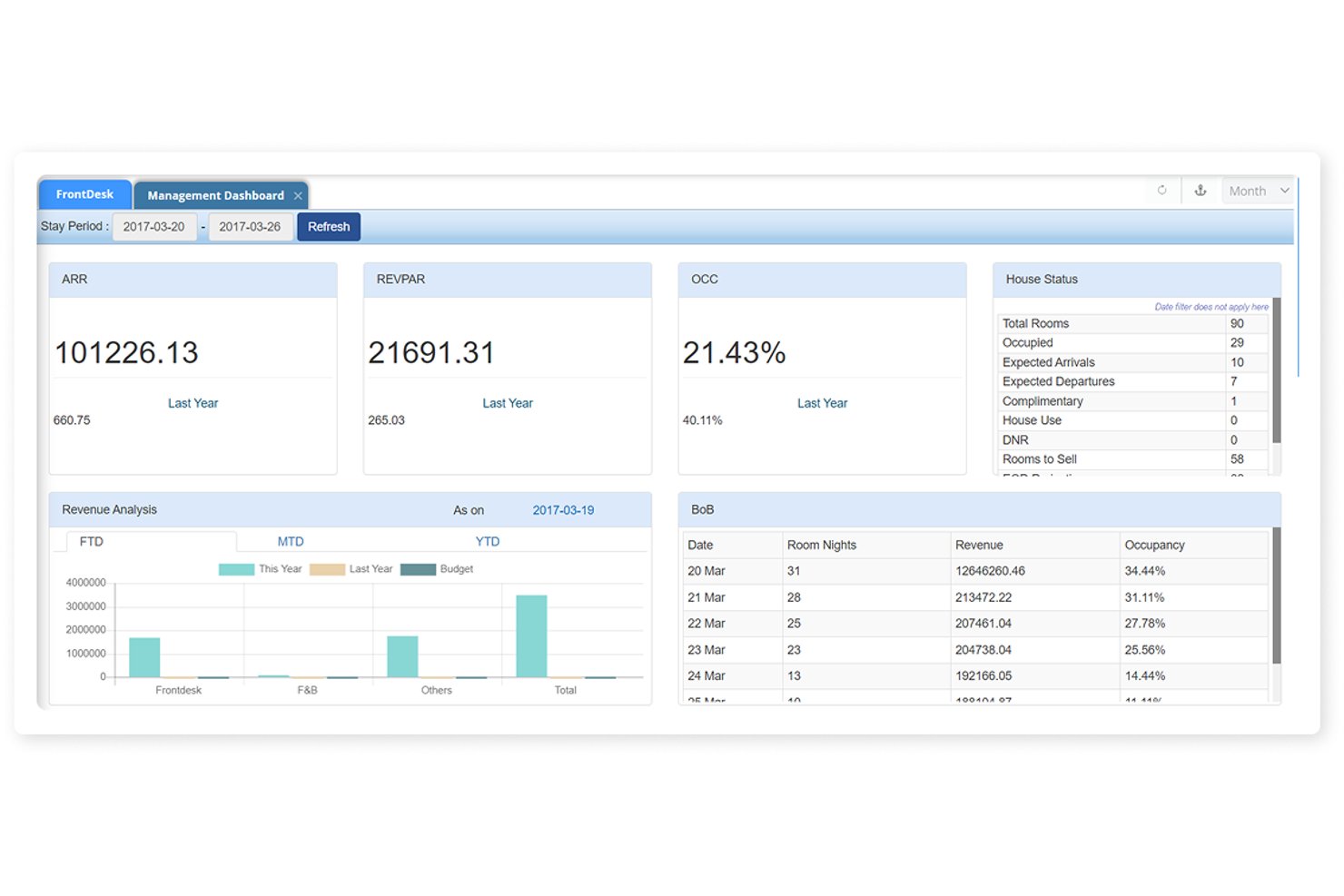Click the stay period end date 2017-03-26

(250, 227)
